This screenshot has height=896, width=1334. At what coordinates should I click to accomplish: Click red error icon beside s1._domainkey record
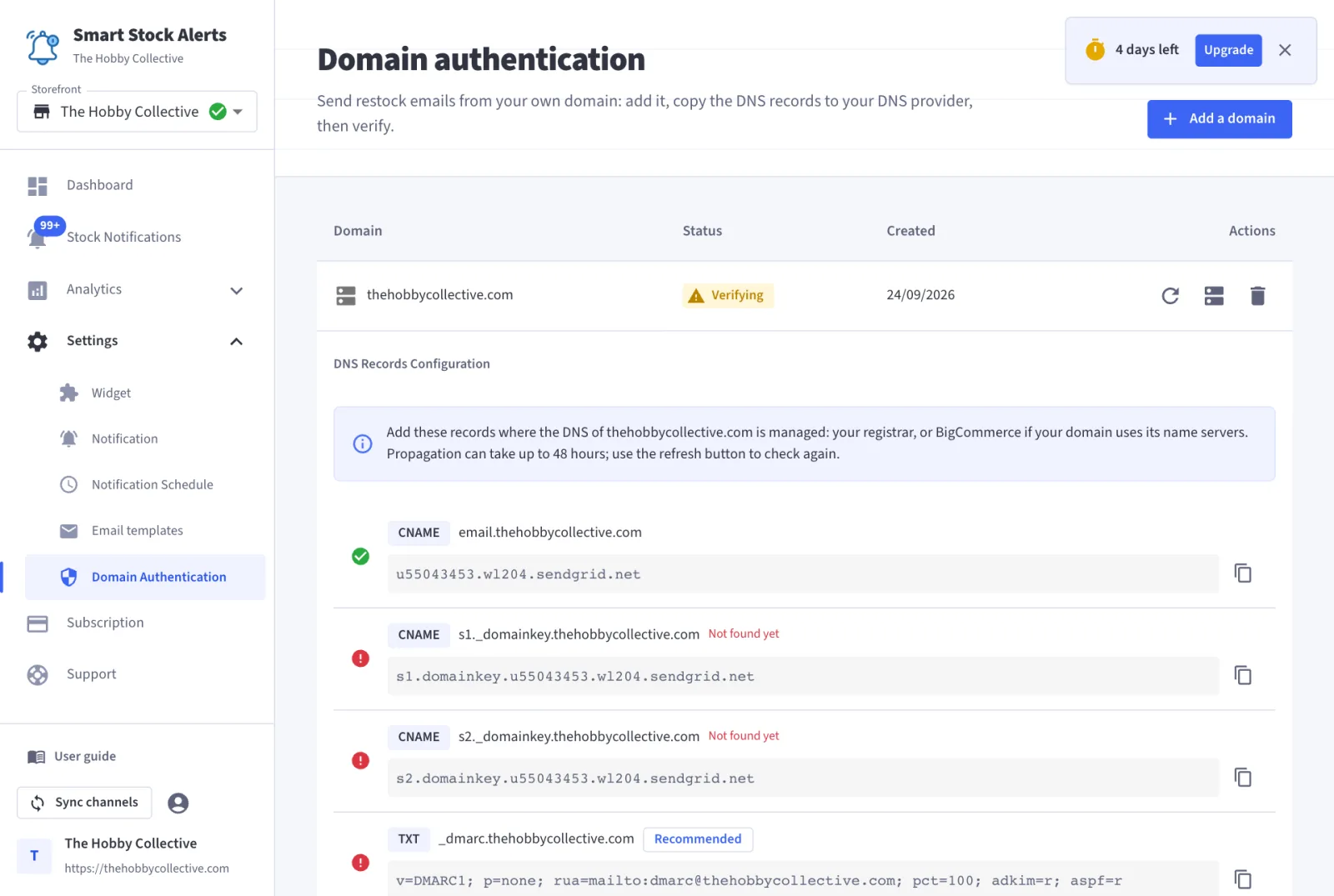360,658
